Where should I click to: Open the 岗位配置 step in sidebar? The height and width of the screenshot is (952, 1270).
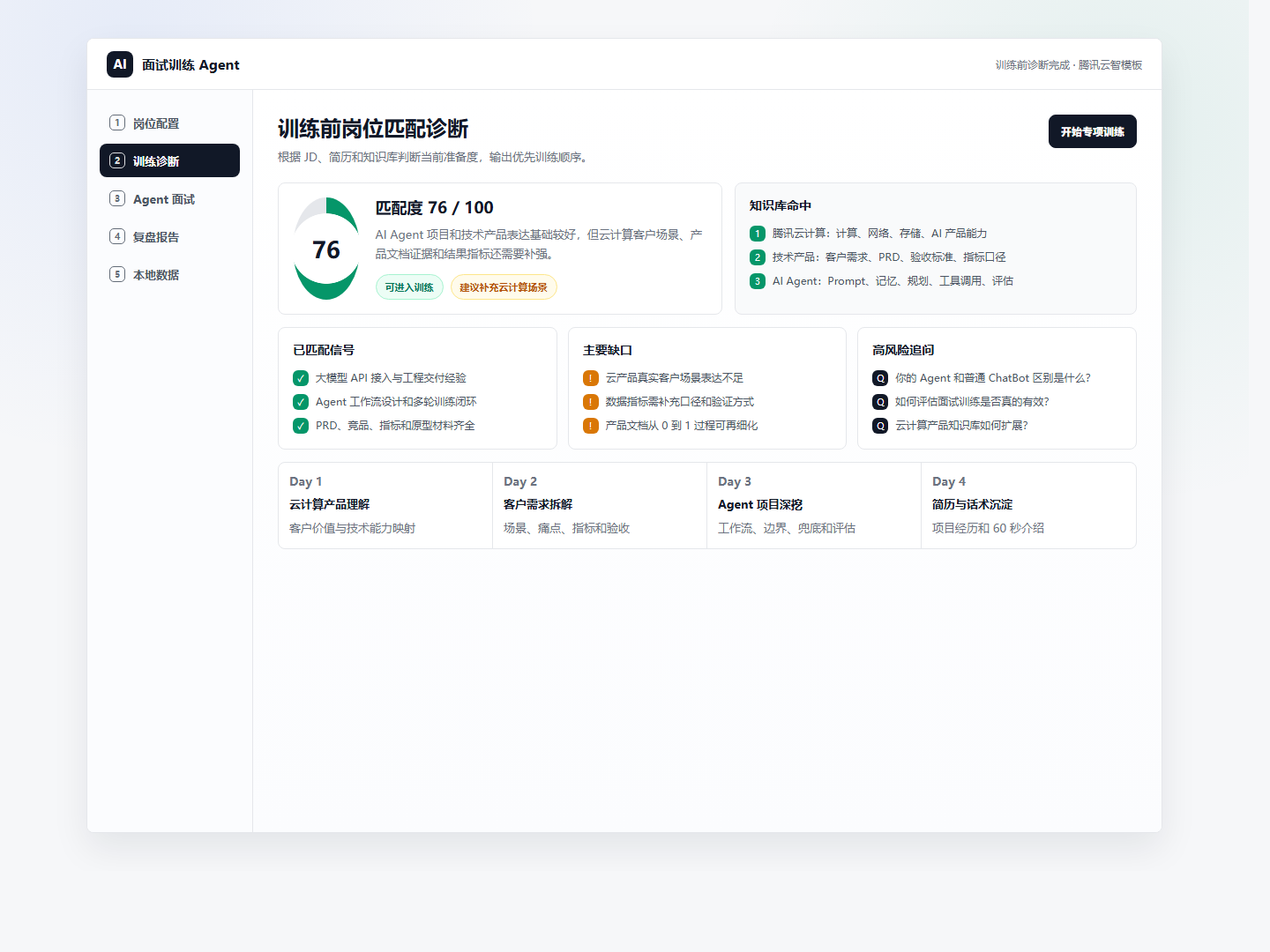click(169, 123)
